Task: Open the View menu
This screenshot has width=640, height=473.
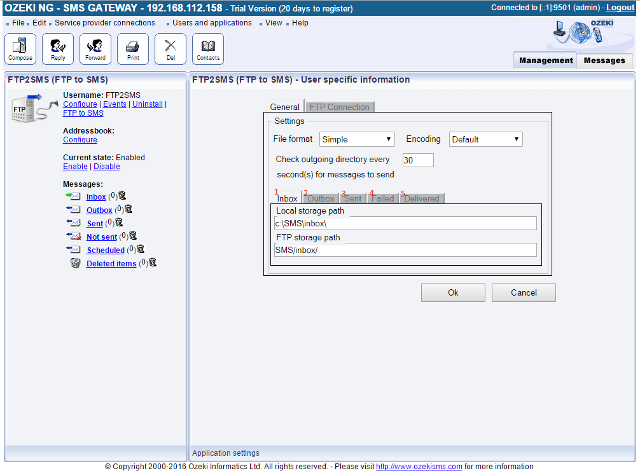Action: coord(273,23)
